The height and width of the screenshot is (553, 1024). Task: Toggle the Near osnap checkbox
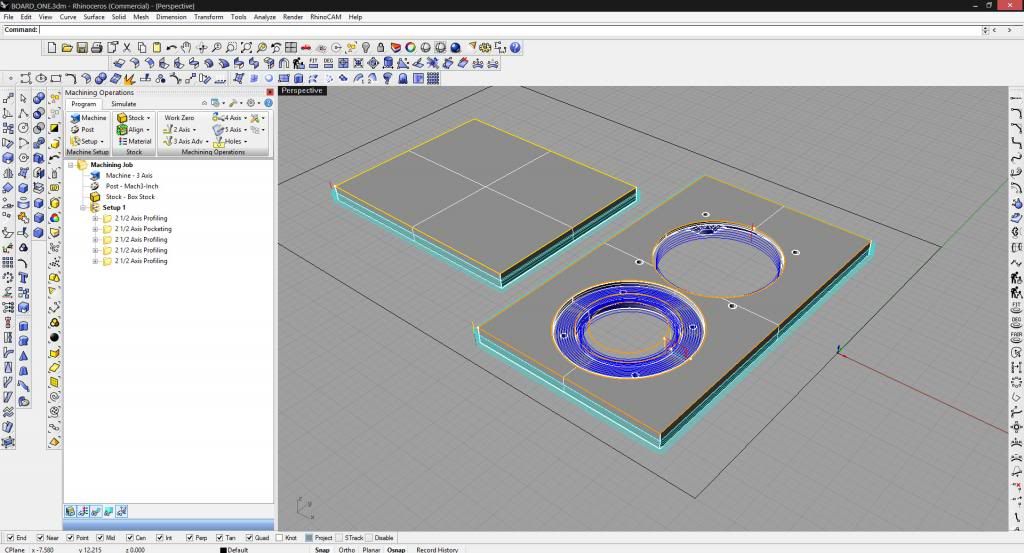40,538
